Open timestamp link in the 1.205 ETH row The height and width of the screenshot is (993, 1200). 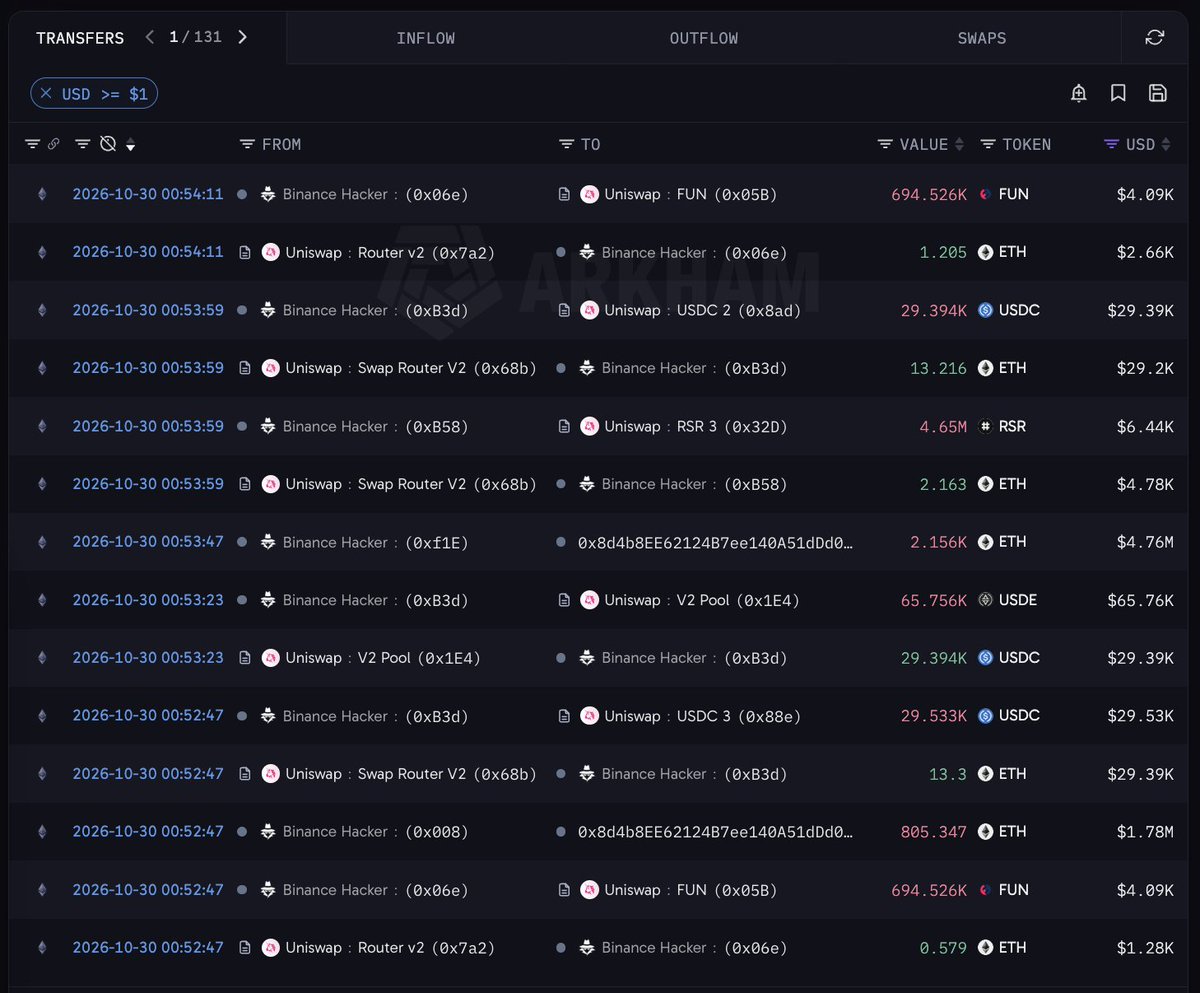coord(148,252)
